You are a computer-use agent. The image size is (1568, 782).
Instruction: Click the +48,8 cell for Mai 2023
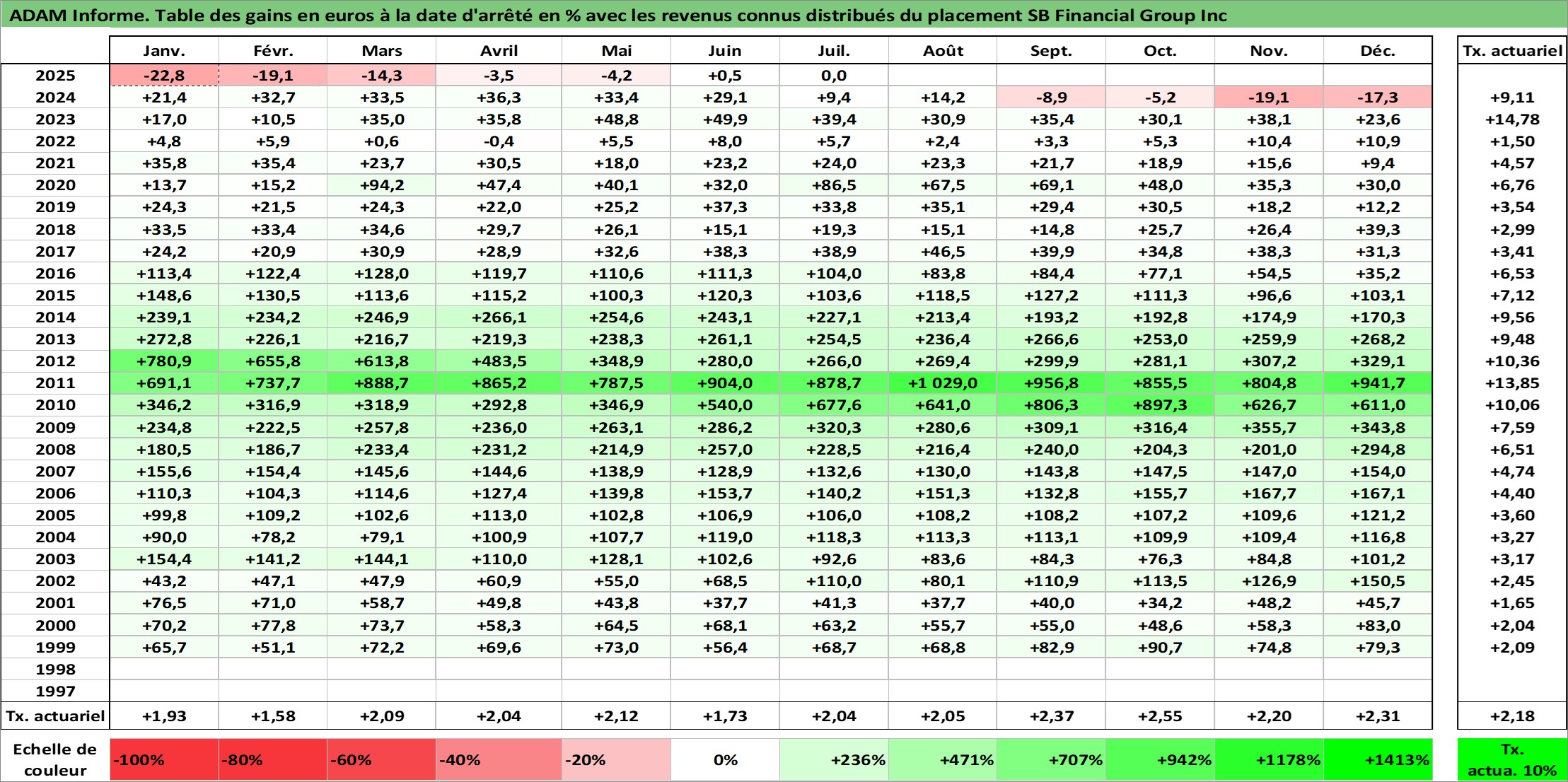coord(616,119)
